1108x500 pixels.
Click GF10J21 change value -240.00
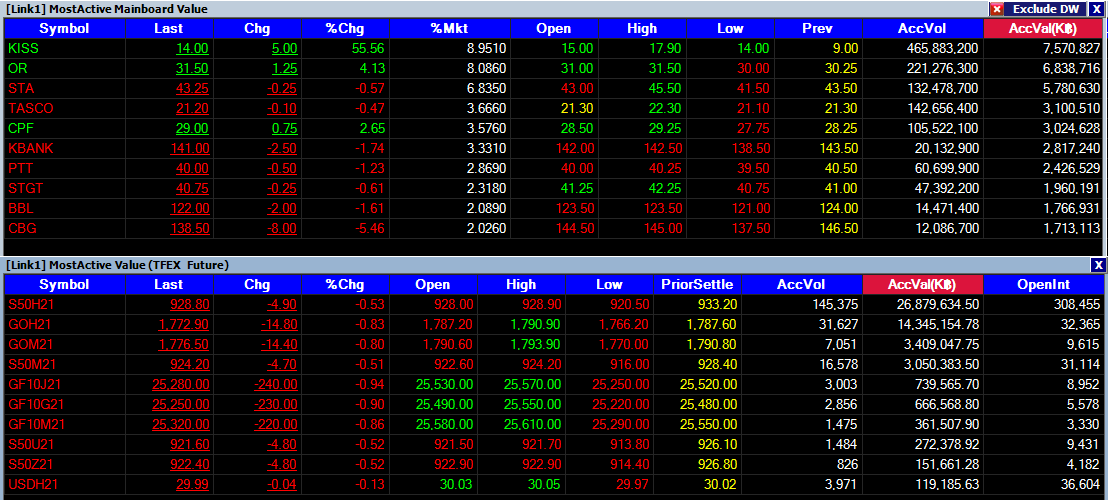click(x=276, y=384)
